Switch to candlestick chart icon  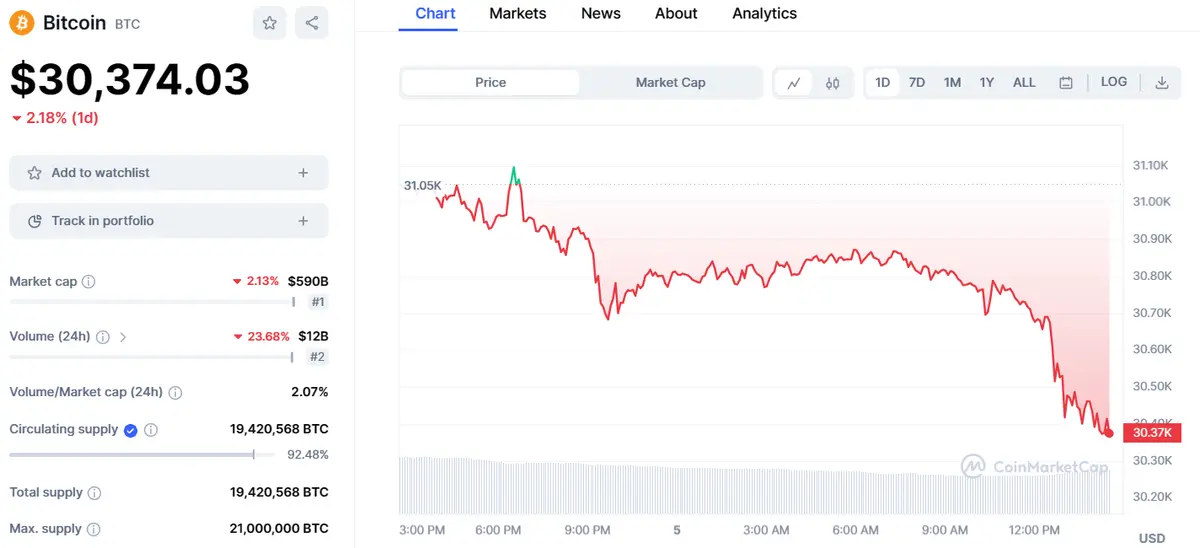point(832,83)
